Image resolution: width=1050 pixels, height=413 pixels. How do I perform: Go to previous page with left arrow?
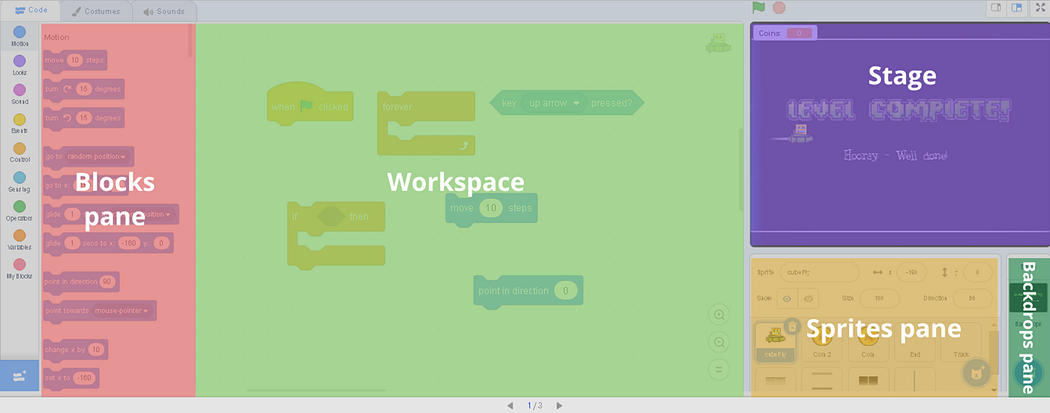510,406
